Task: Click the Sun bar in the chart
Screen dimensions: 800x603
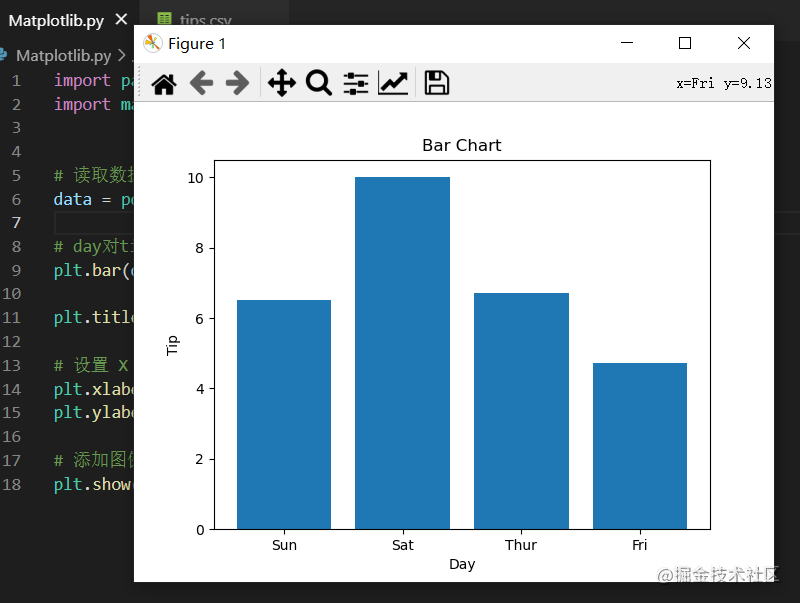Action: (284, 414)
